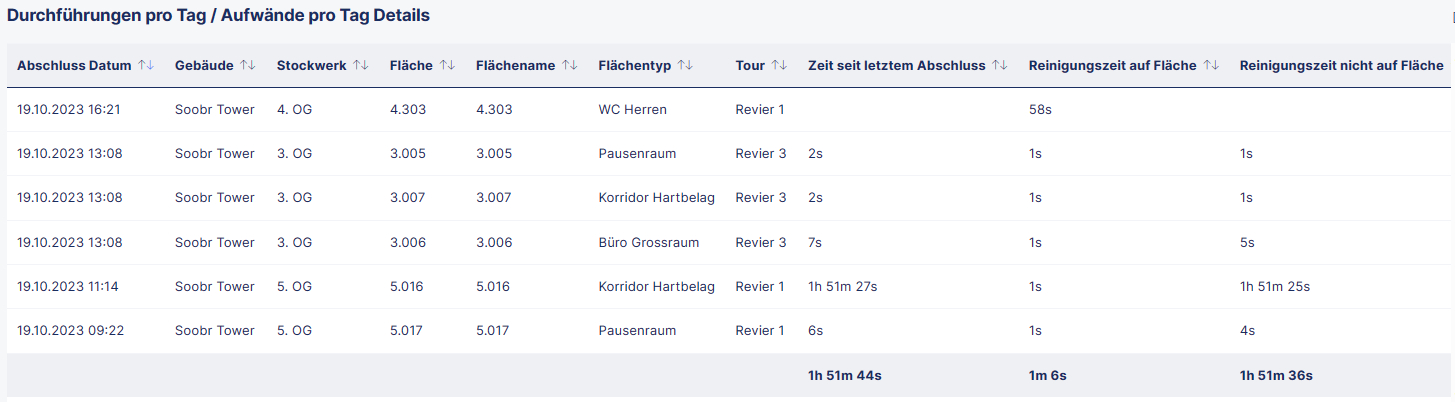This screenshot has height=402, width=1455.
Task: Select area 5.017 in Fläche column
Action: (x=407, y=330)
